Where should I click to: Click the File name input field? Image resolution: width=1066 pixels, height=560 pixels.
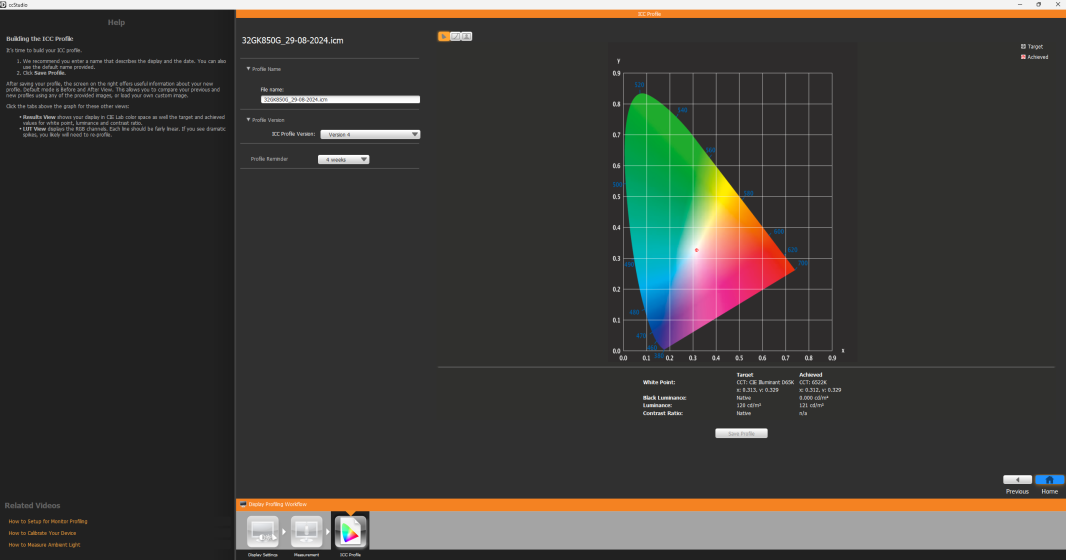coord(340,99)
